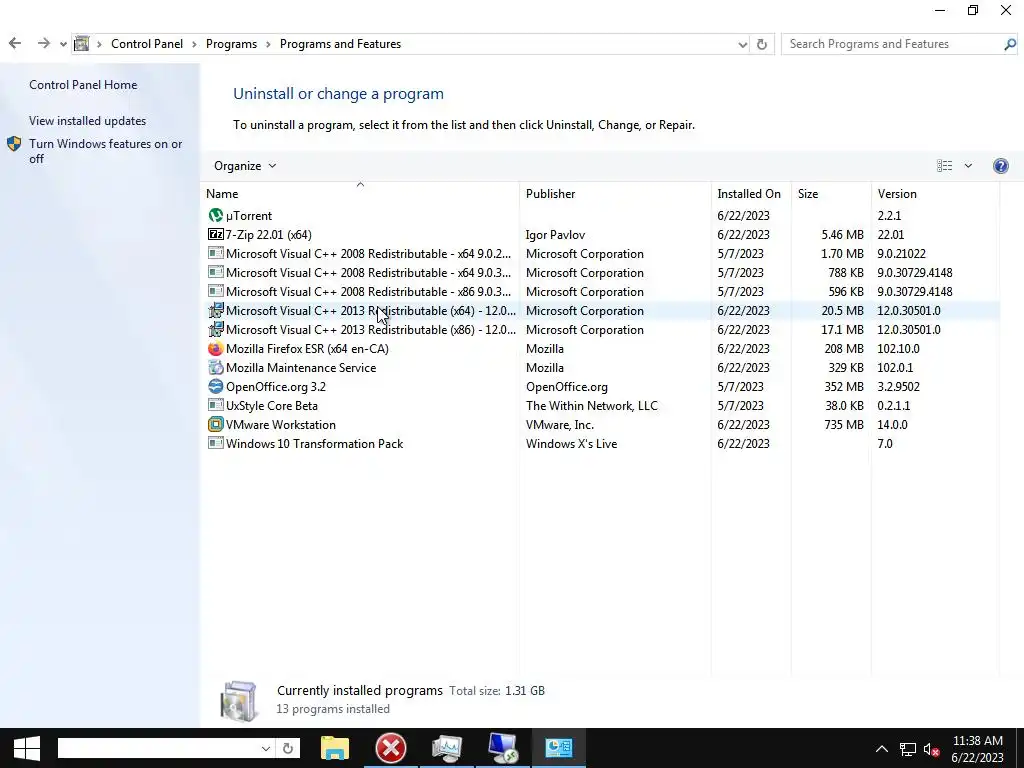Sort by the Publisher column header
Screen dimensions: 1024x768
click(x=615, y=194)
